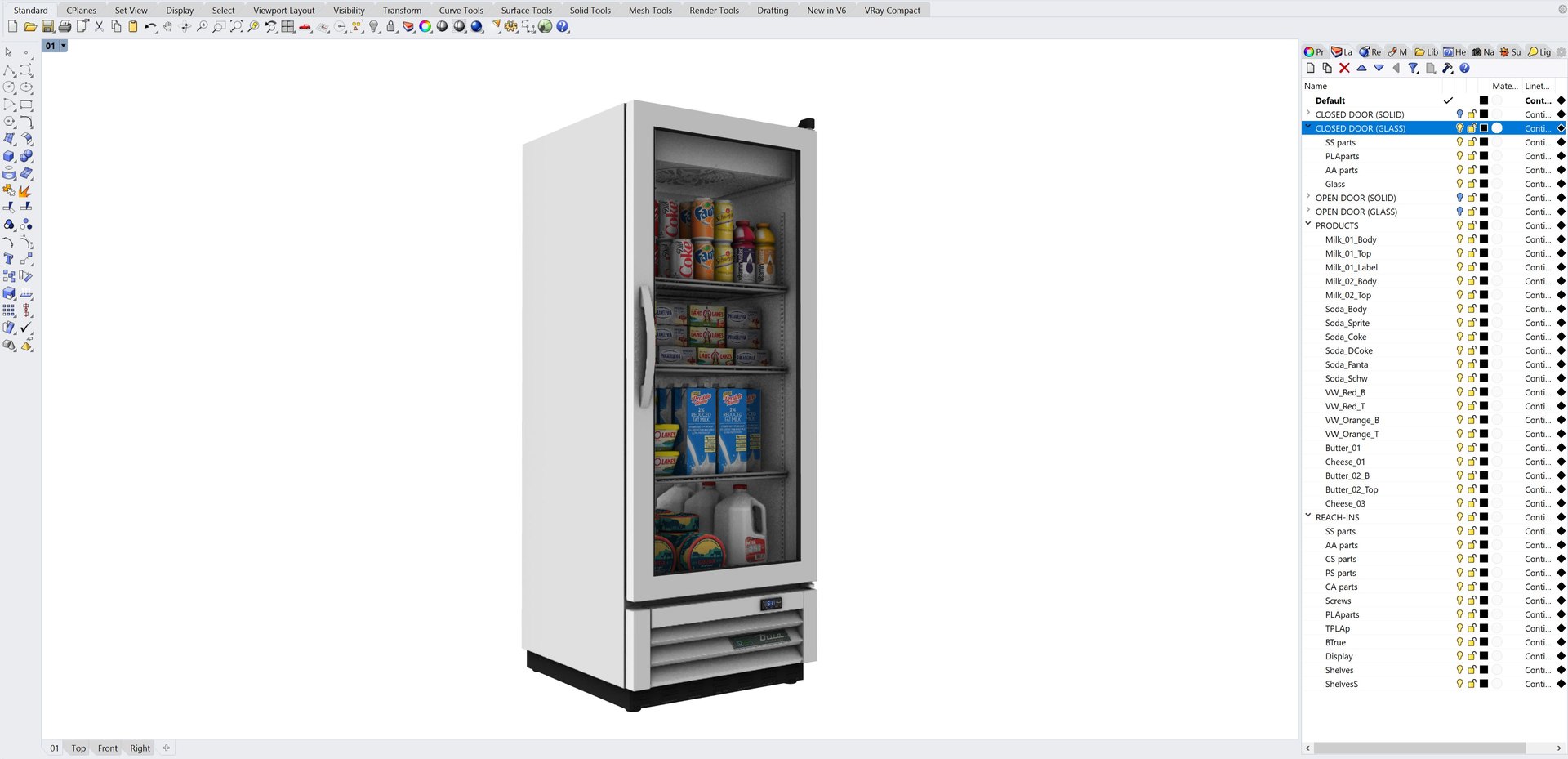This screenshot has width=1568, height=759.
Task: Select the VW_Orange_B layer row
Action: (x=1434, y=420)
